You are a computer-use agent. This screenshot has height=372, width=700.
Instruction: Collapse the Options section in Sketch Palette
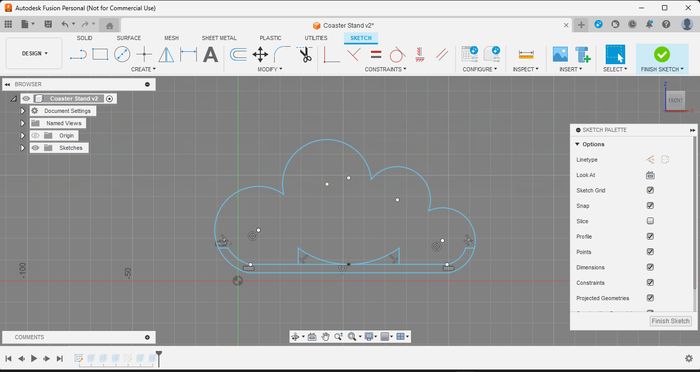[x=577, y=144]
